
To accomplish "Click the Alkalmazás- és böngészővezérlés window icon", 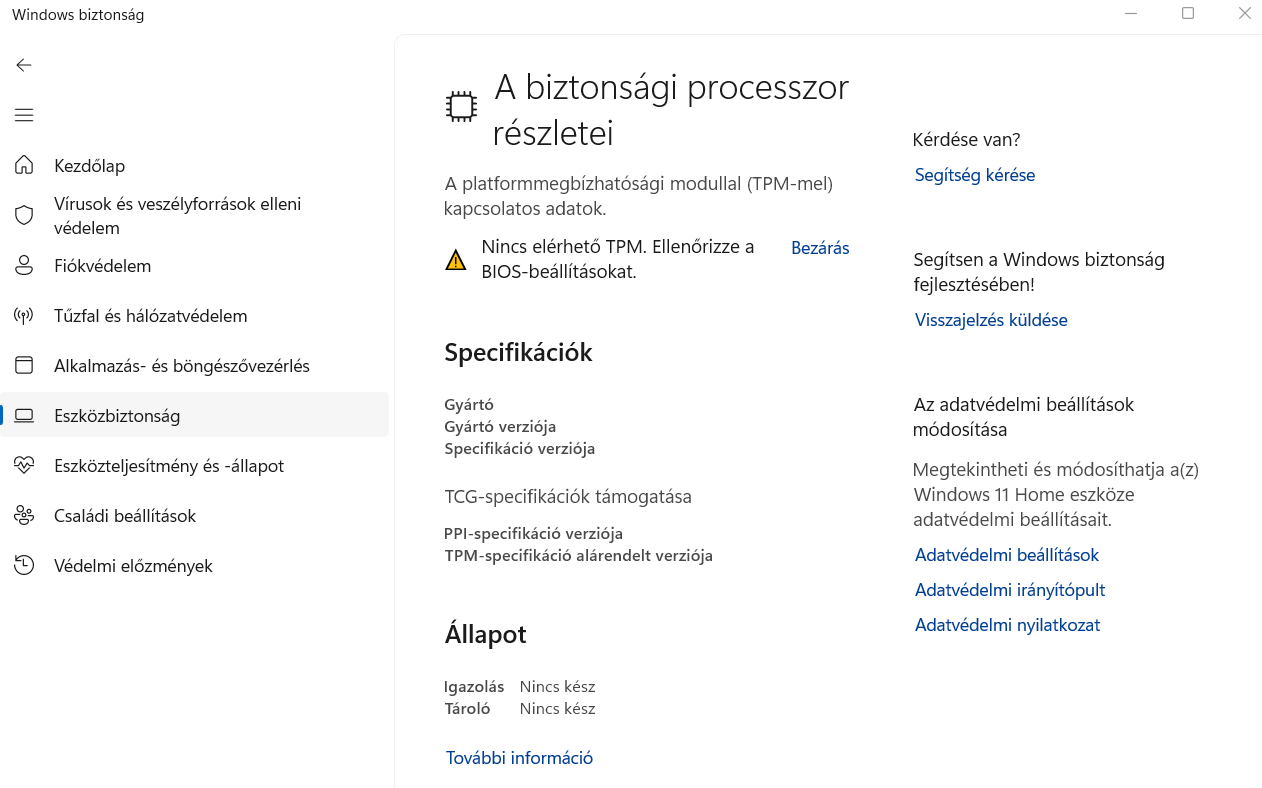I will pyautogui.click(x=24, y=366).
